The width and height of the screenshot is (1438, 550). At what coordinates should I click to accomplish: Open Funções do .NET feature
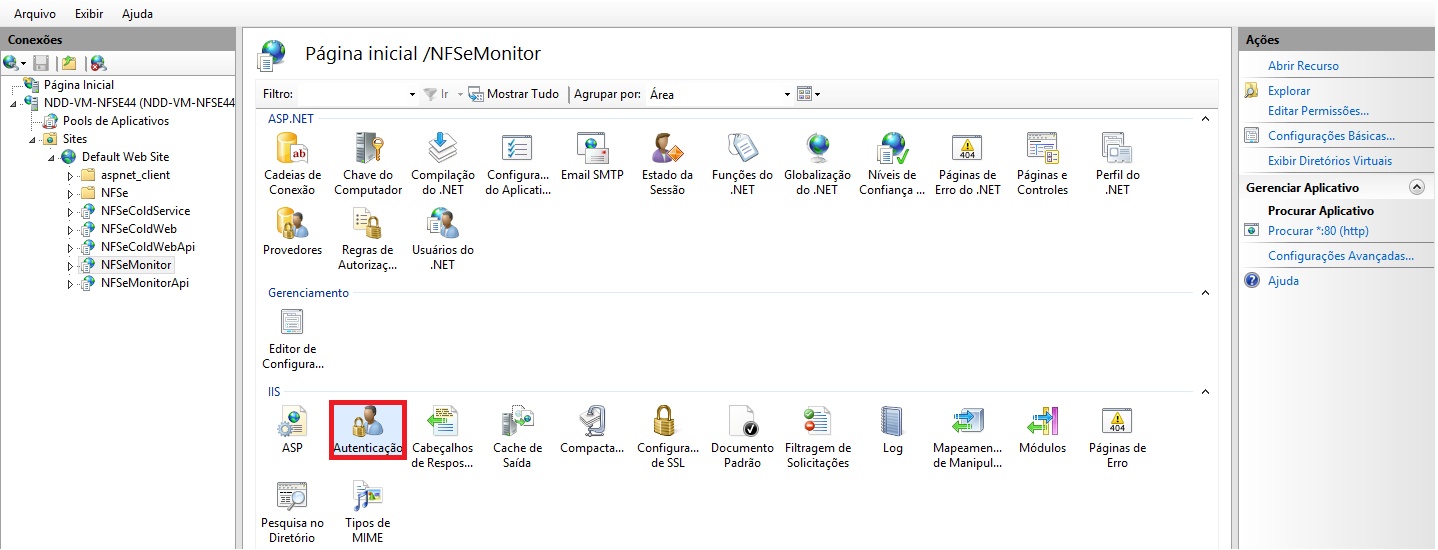[x=742, y=164]
